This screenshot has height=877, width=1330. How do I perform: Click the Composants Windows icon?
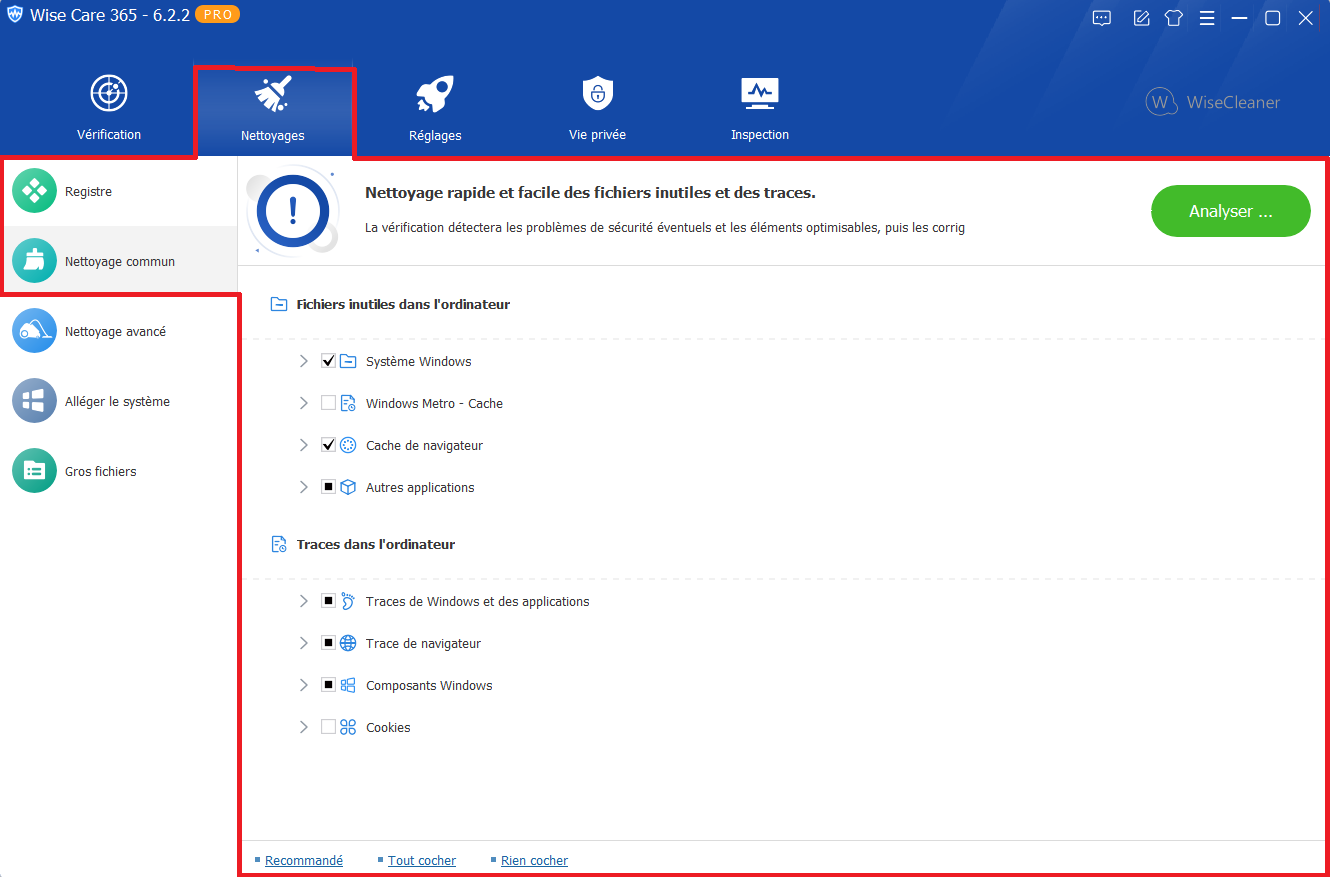[348, 685]
